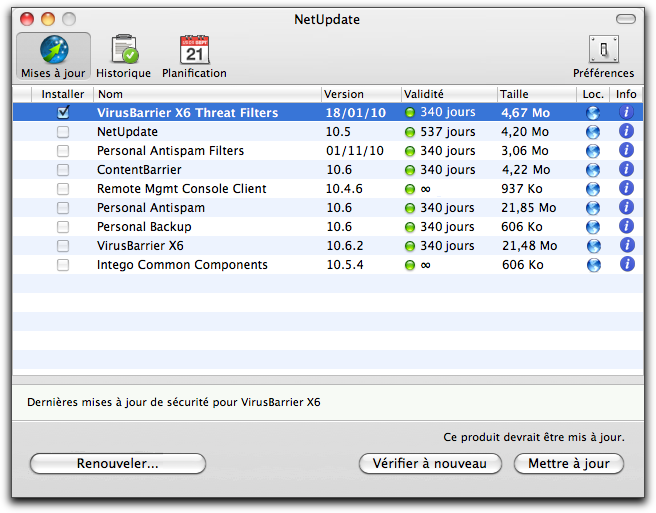The height and width of the screenshot is (513, 656).
Task: Sort by the Version column header
Action: coord(361,94)
